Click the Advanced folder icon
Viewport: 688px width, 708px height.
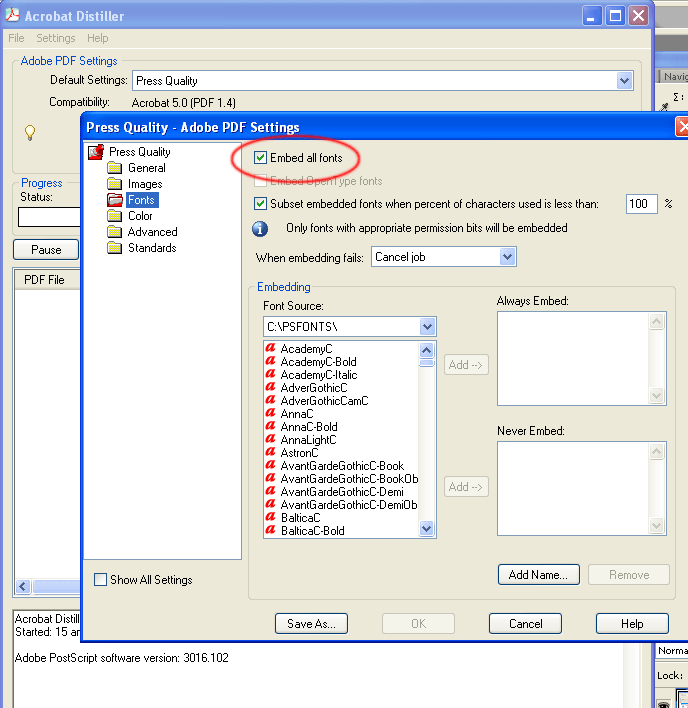115,232
